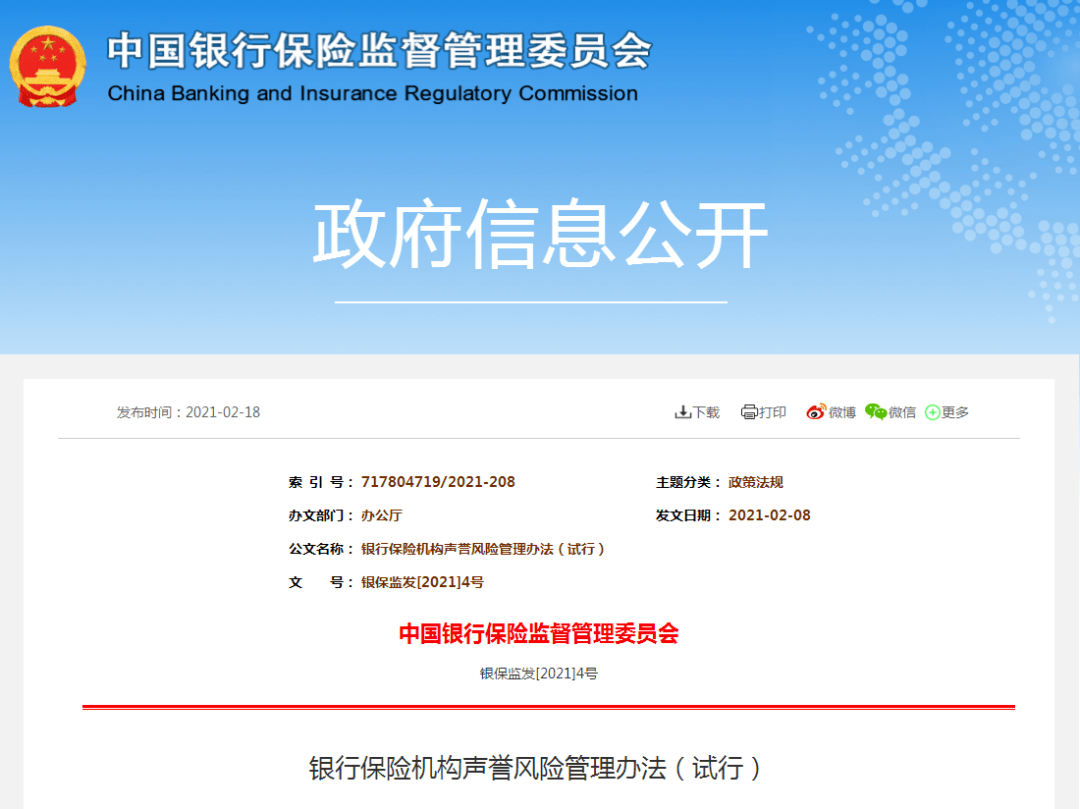1080x809 pixels.
Task: Click the 主题分类 field label
Action: 688,482
